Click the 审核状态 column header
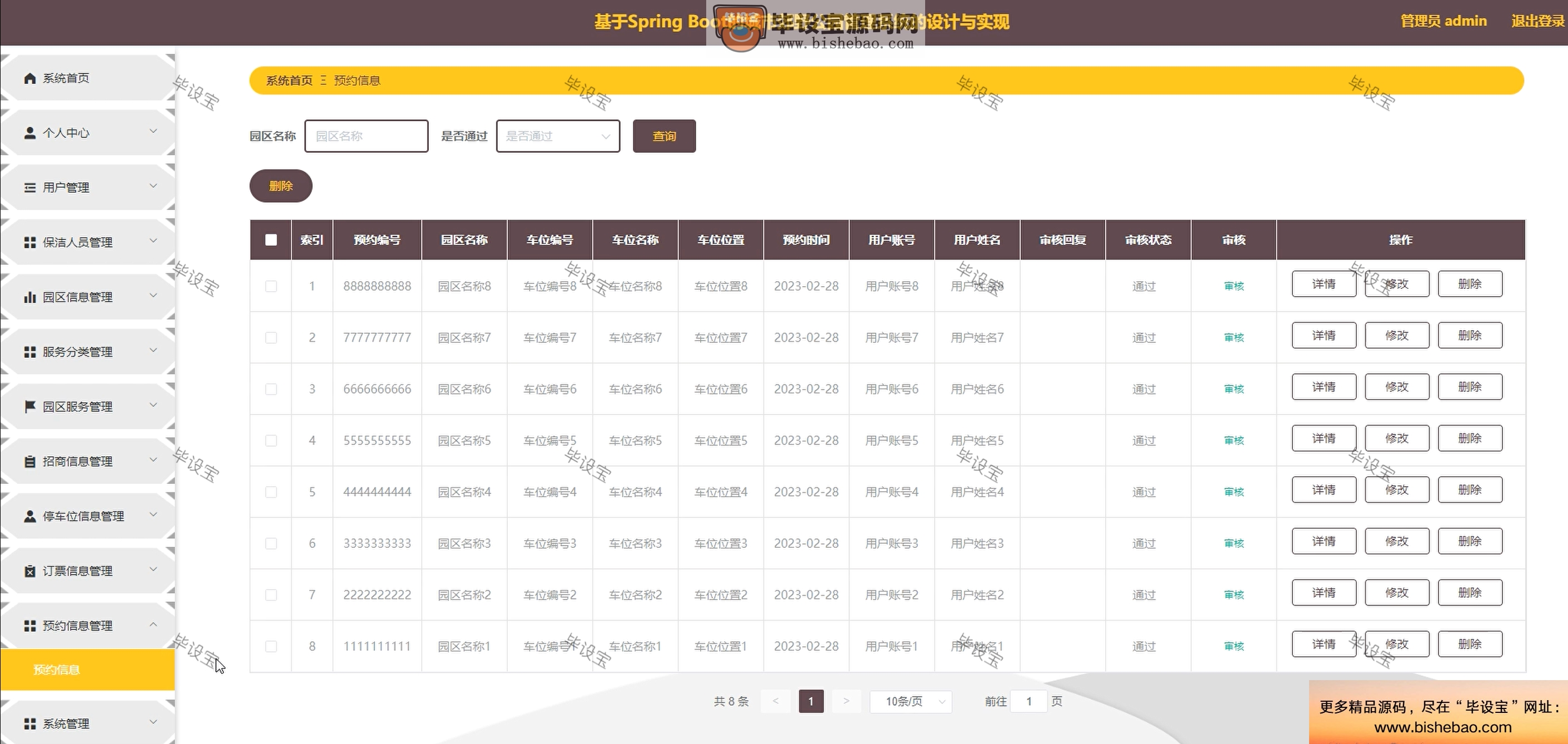 pyautogui.click(x=1148, y=240)
